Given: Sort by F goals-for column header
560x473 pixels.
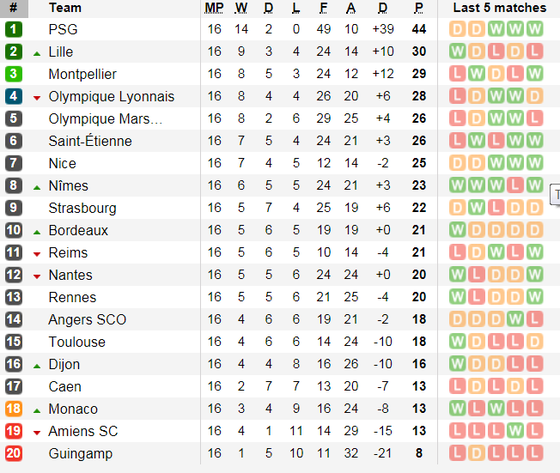Looking at the screenshot, I should pyautogui.click(x=323, y=8).
